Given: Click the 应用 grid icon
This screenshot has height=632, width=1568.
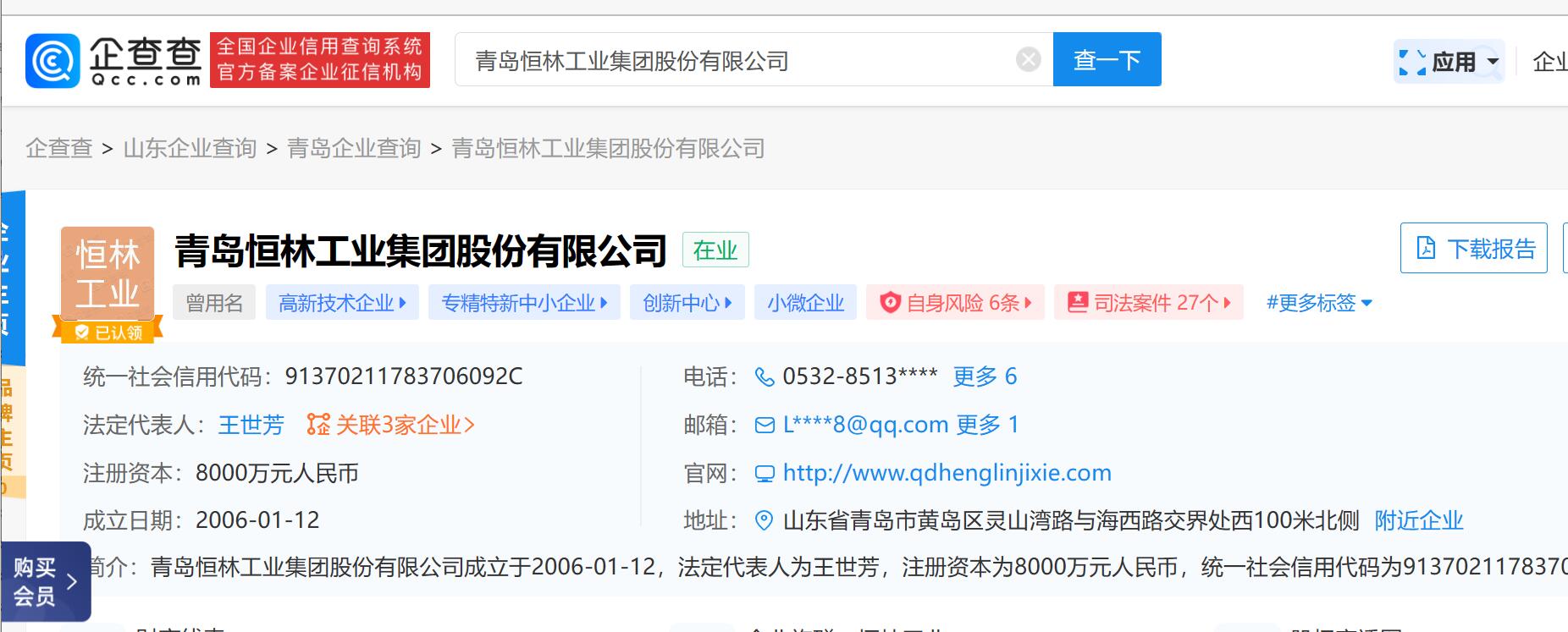Looking at the screenshot, I should pos(1412,62).
